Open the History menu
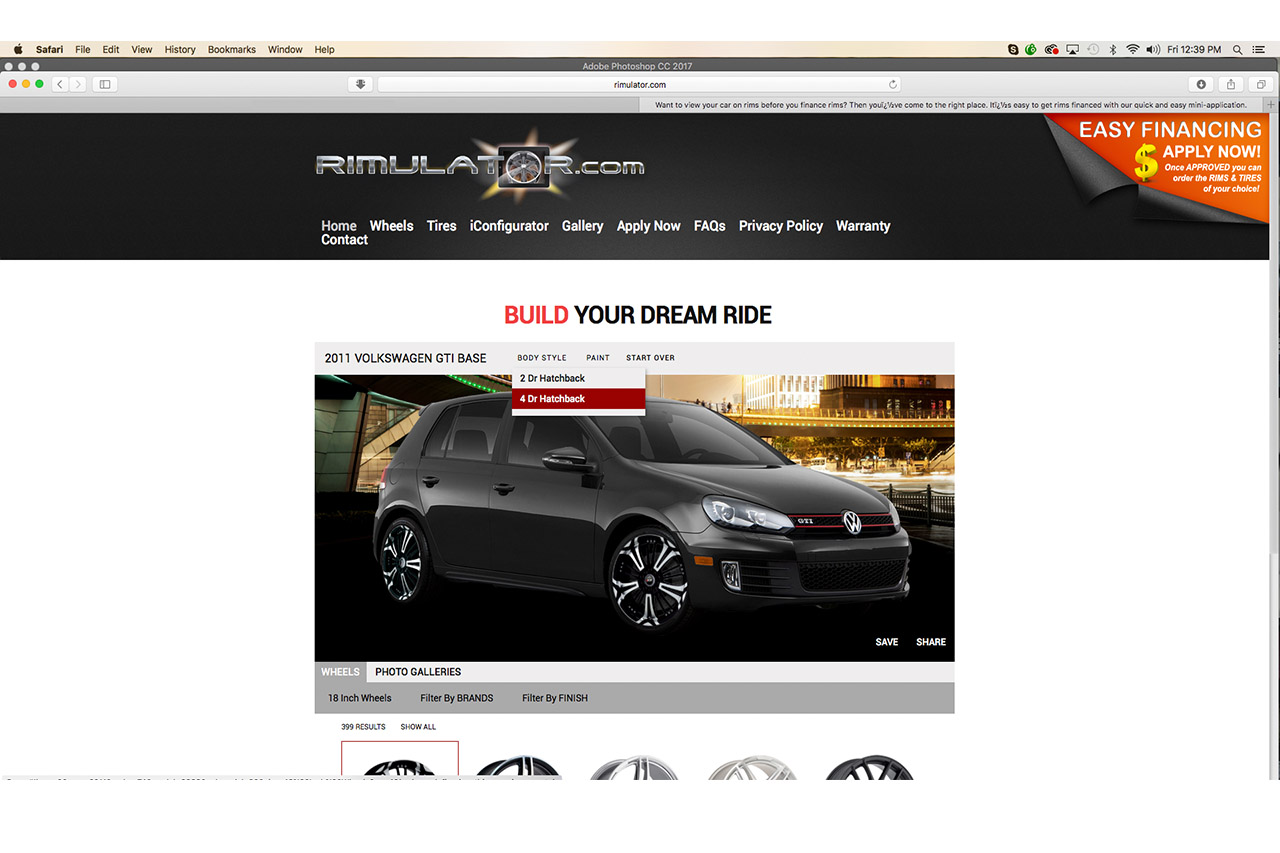 [x=180, y=49]
